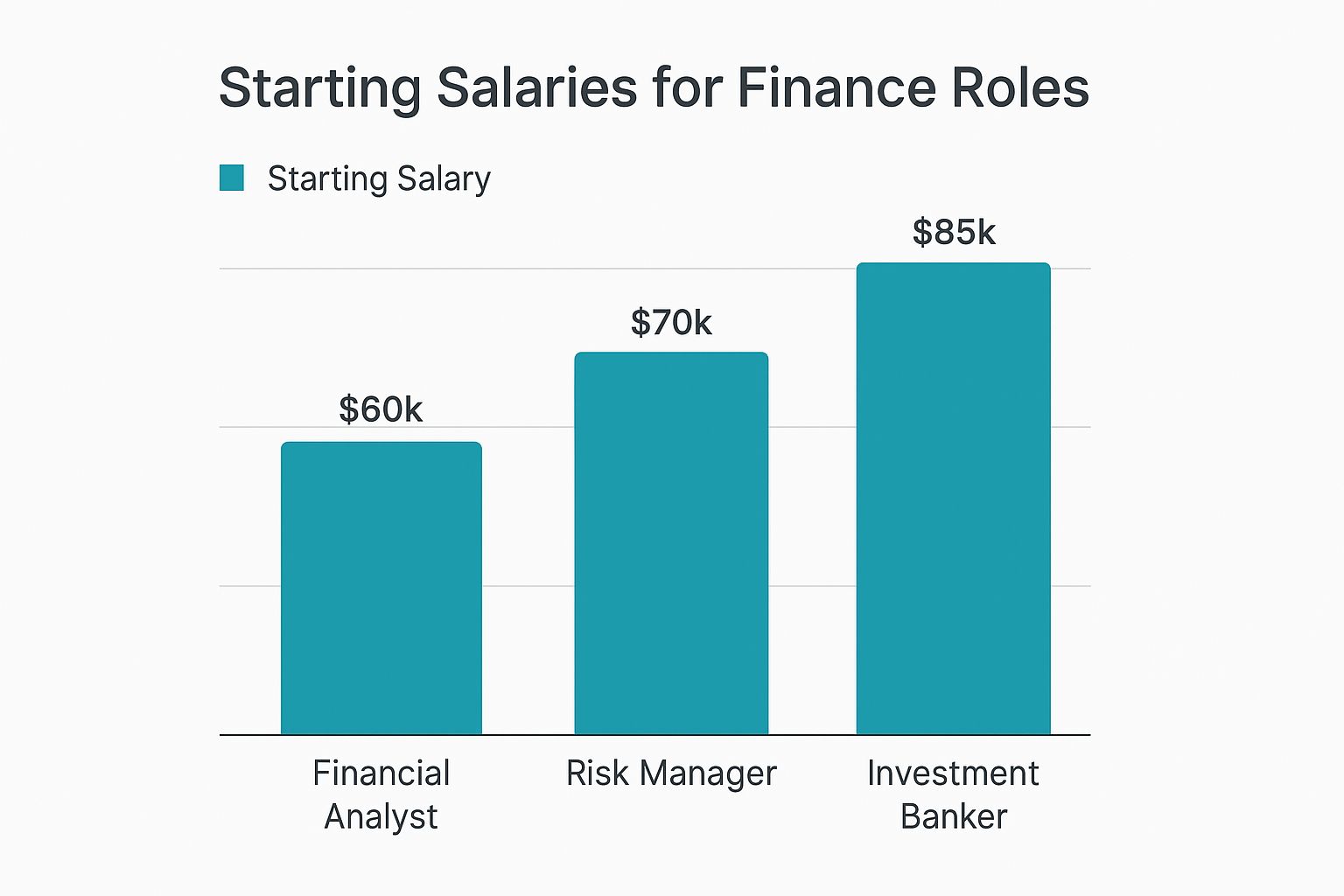Click the $70k data label
This screenshot has width=1344, height=896.
671,323
